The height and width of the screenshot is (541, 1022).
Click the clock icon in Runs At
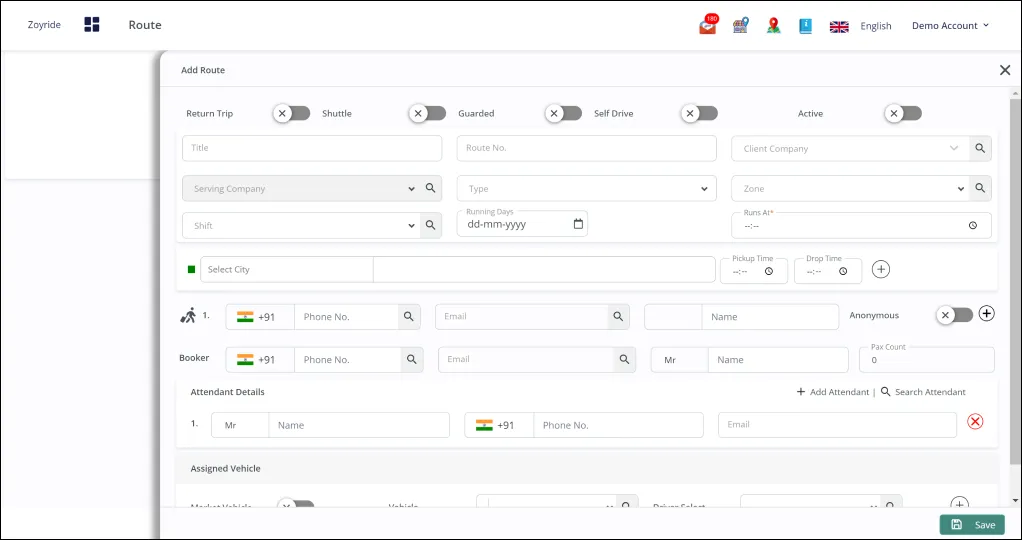click(x=973, y=226)
